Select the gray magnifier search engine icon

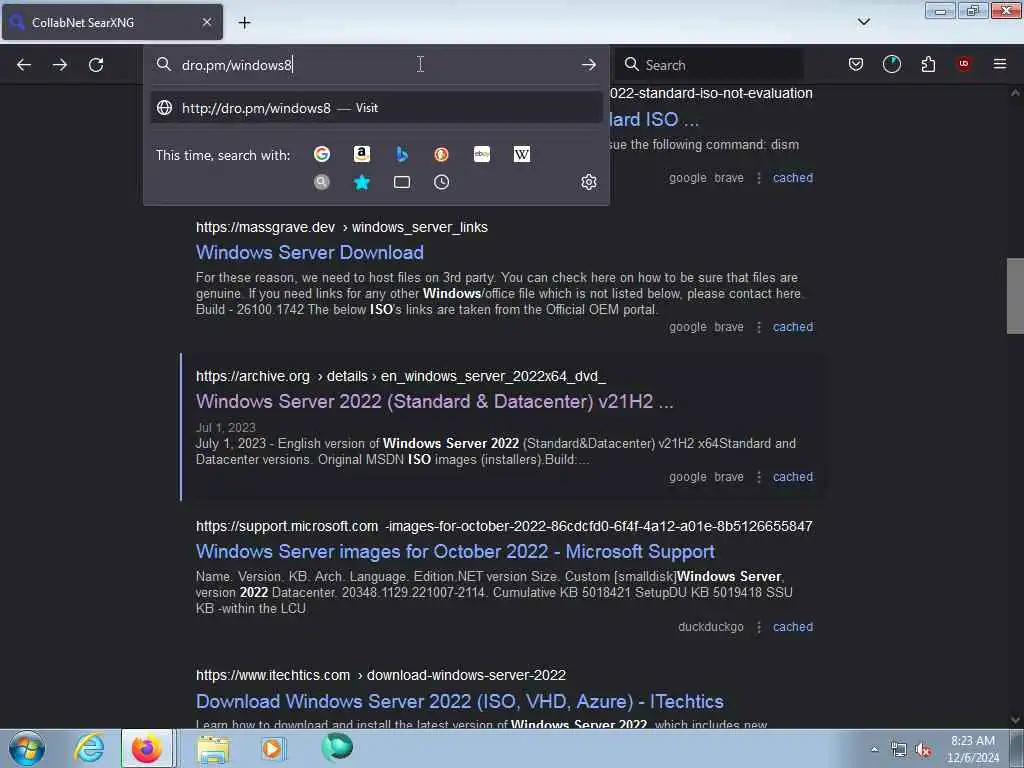point(322,182)
